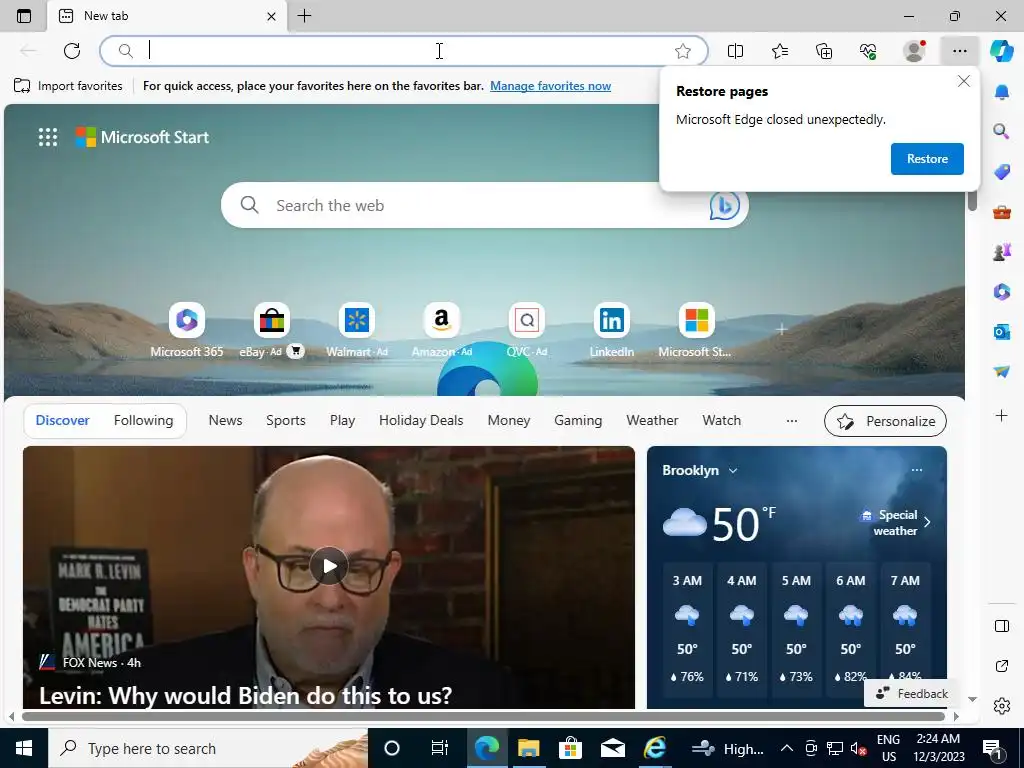1024x768 pixels.
Task: Open the tab actions menu icon
Action: coord(24,16)
